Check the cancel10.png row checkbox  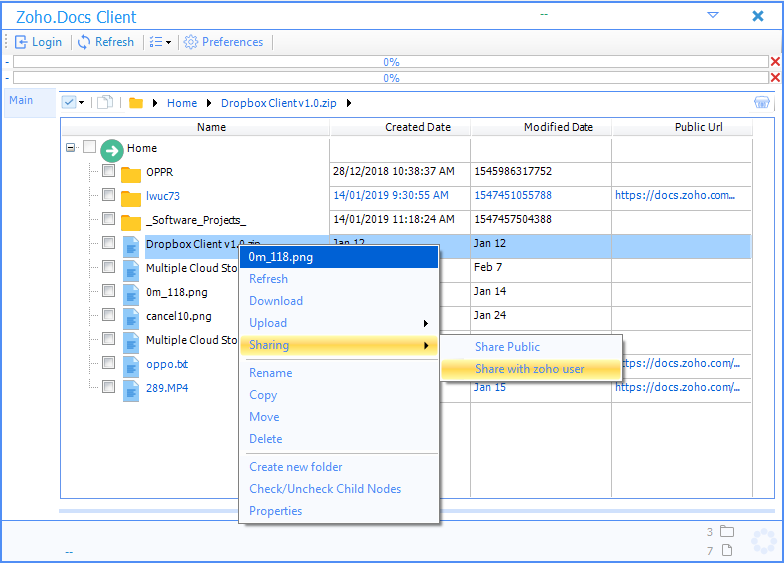108,314
